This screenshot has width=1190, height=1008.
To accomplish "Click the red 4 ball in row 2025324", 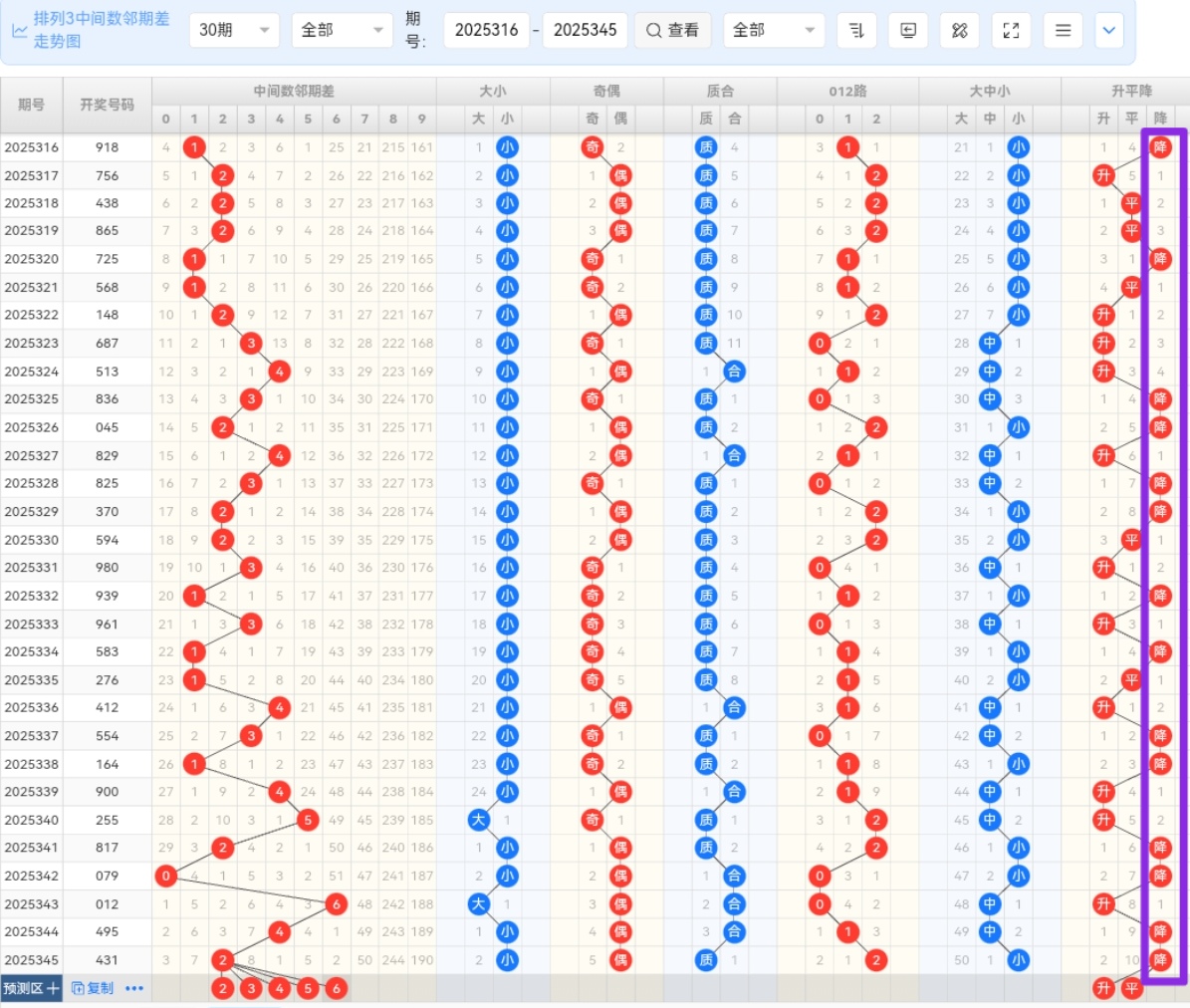I will 279,372.
